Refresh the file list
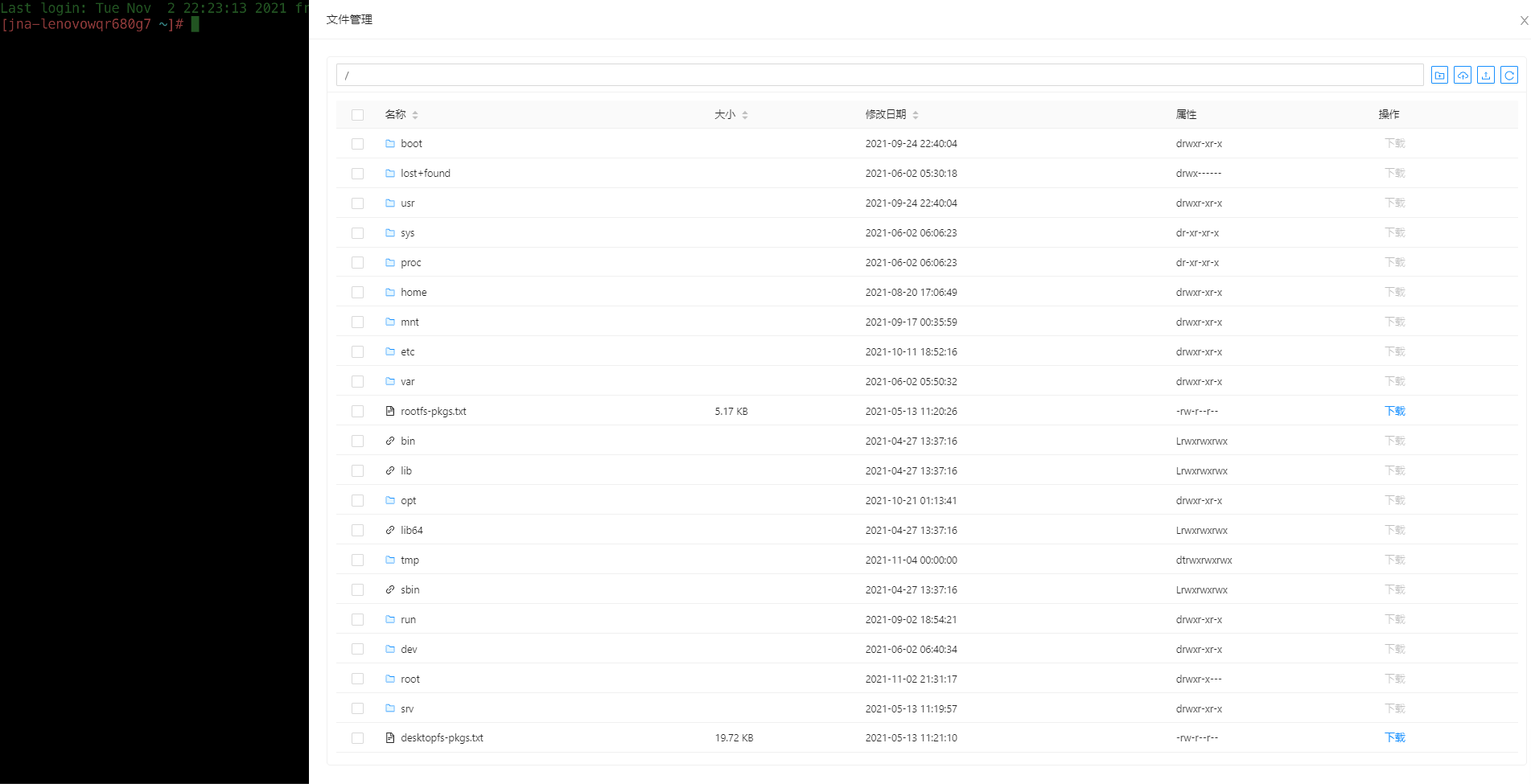The width and height of the screenshot is (1531, 784). [1509, 76]
